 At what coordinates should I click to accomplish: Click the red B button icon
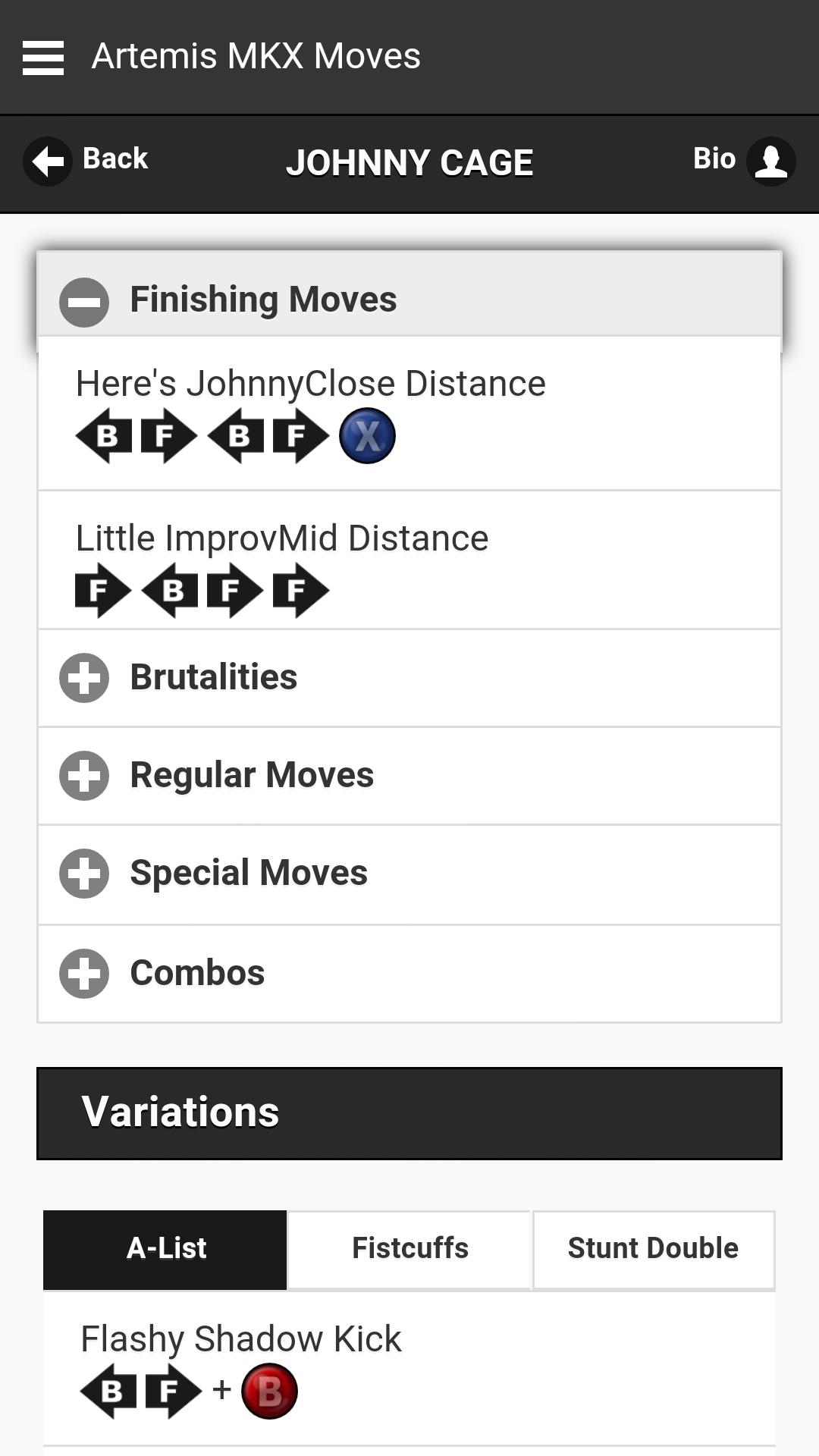click(269, 1391)
